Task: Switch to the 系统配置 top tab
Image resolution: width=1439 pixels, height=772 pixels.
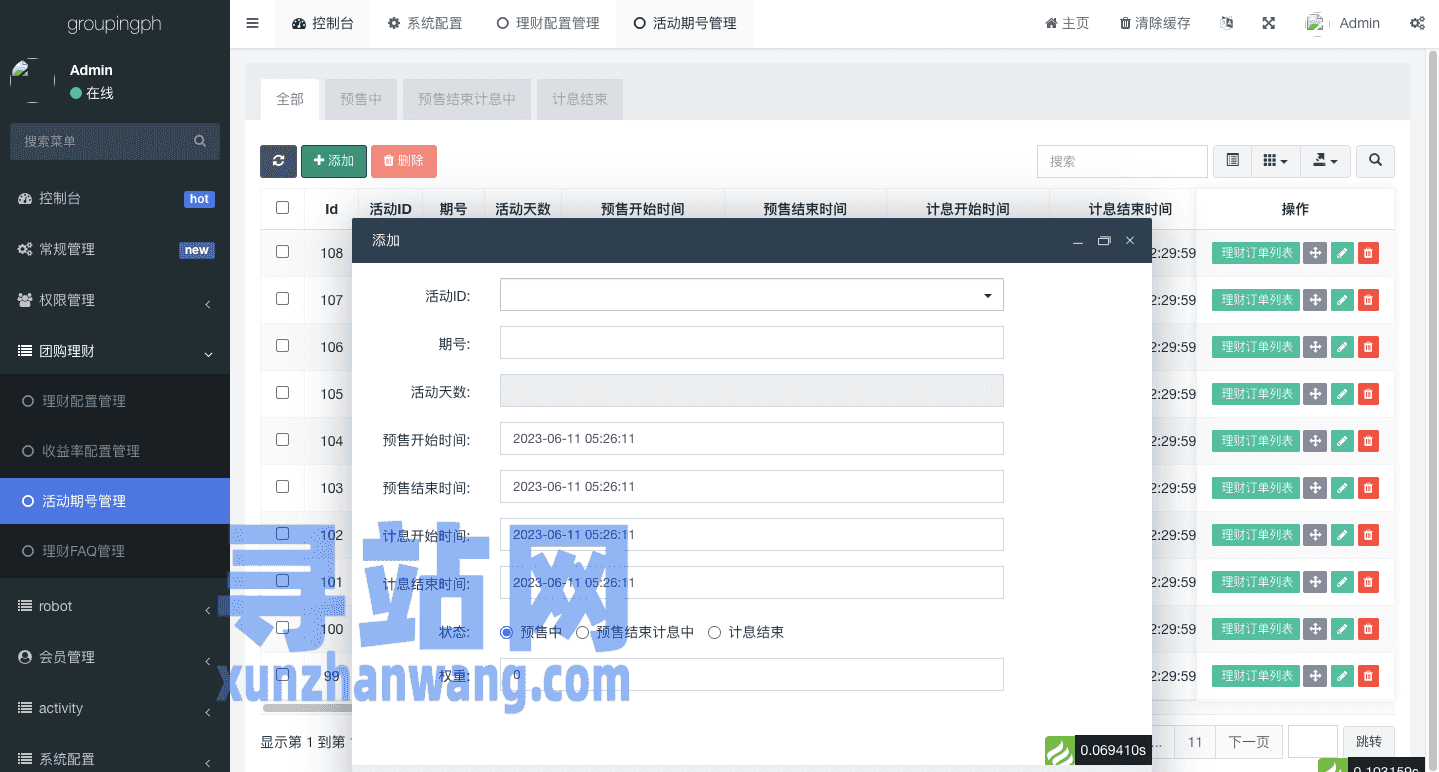Action: [x=424, y=23]
